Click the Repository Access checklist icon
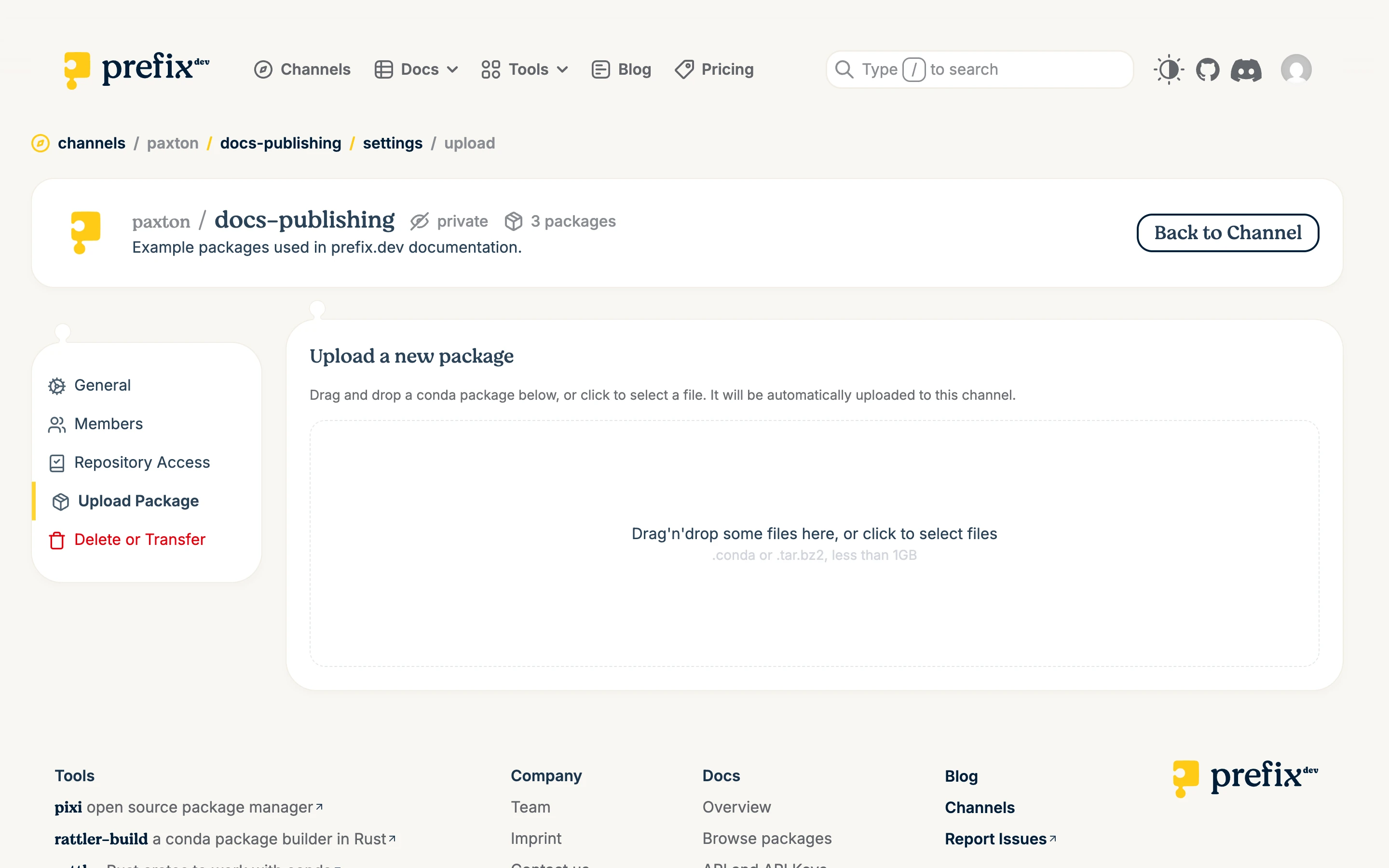Screen dimensions: 1389x868 tap(57, 463)
